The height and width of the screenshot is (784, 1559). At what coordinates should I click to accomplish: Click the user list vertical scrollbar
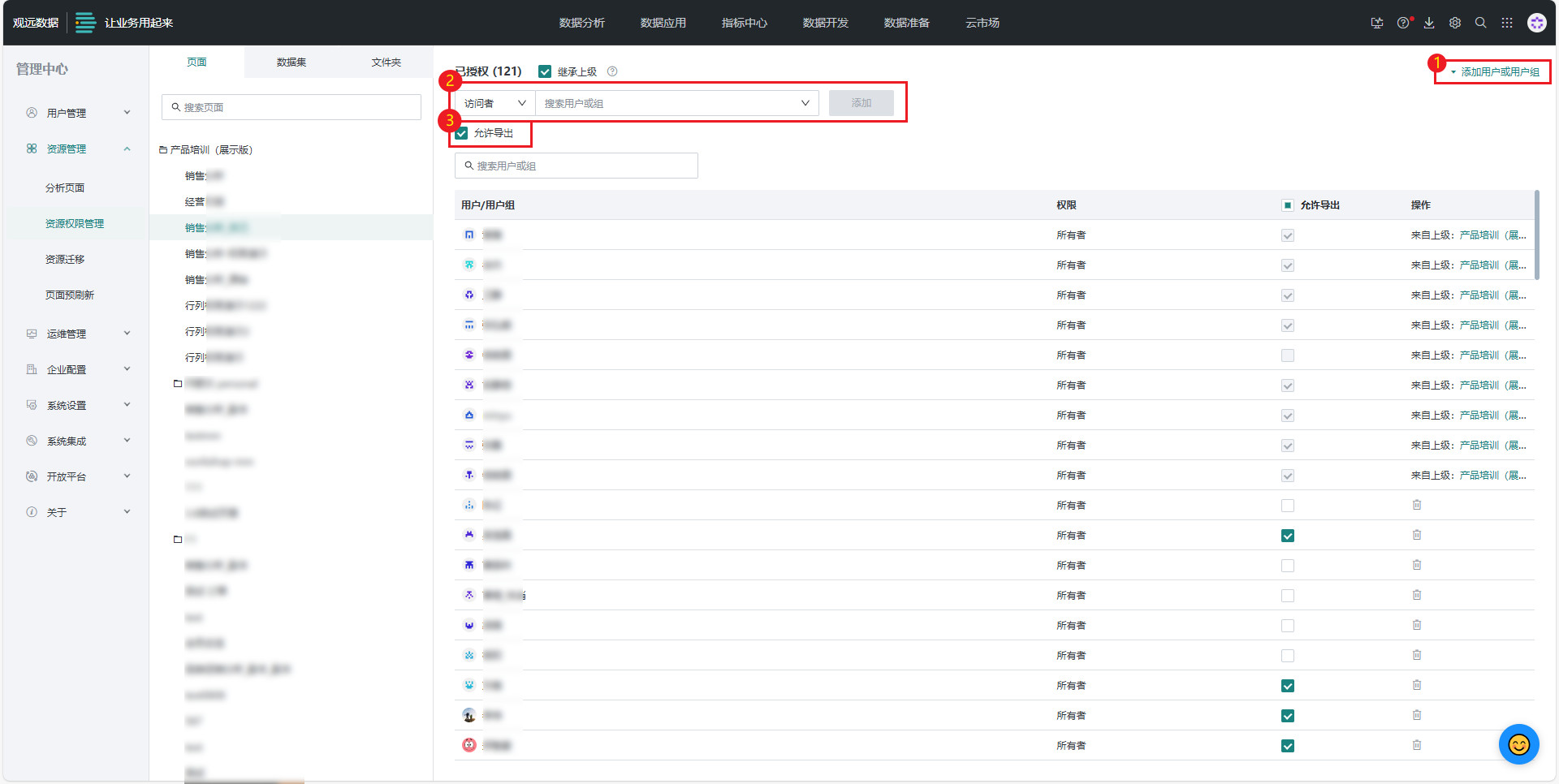(1536, 235)
